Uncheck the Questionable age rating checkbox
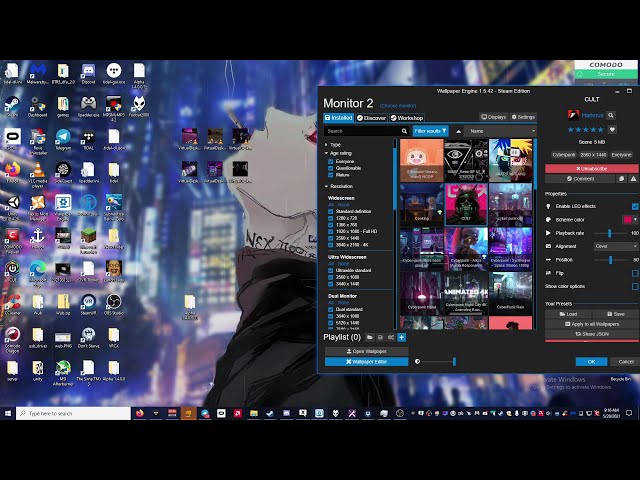The height and width of the screenshot is (480, 640). click(x=331, y=168)
